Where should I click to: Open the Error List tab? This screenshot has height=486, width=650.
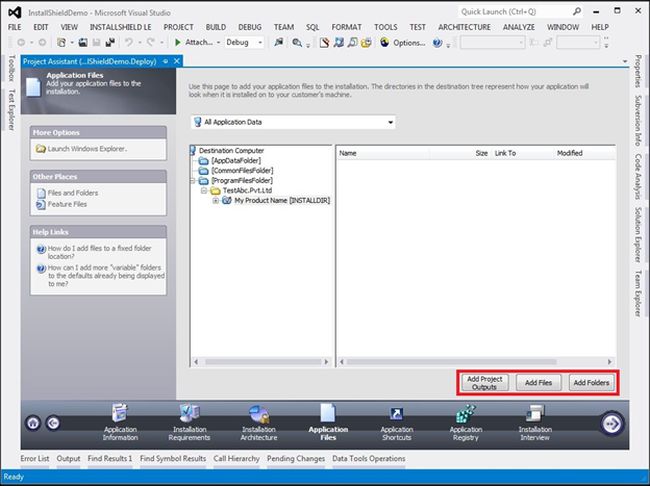(x=35, y=459)
